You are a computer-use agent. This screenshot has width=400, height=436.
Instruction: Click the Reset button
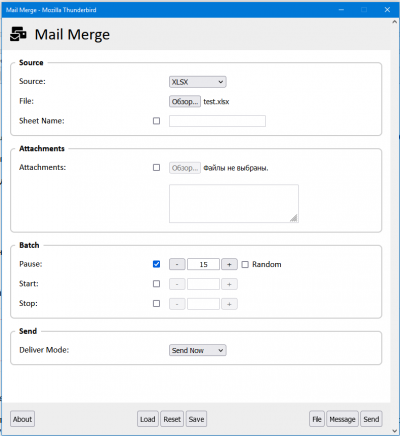172,419
